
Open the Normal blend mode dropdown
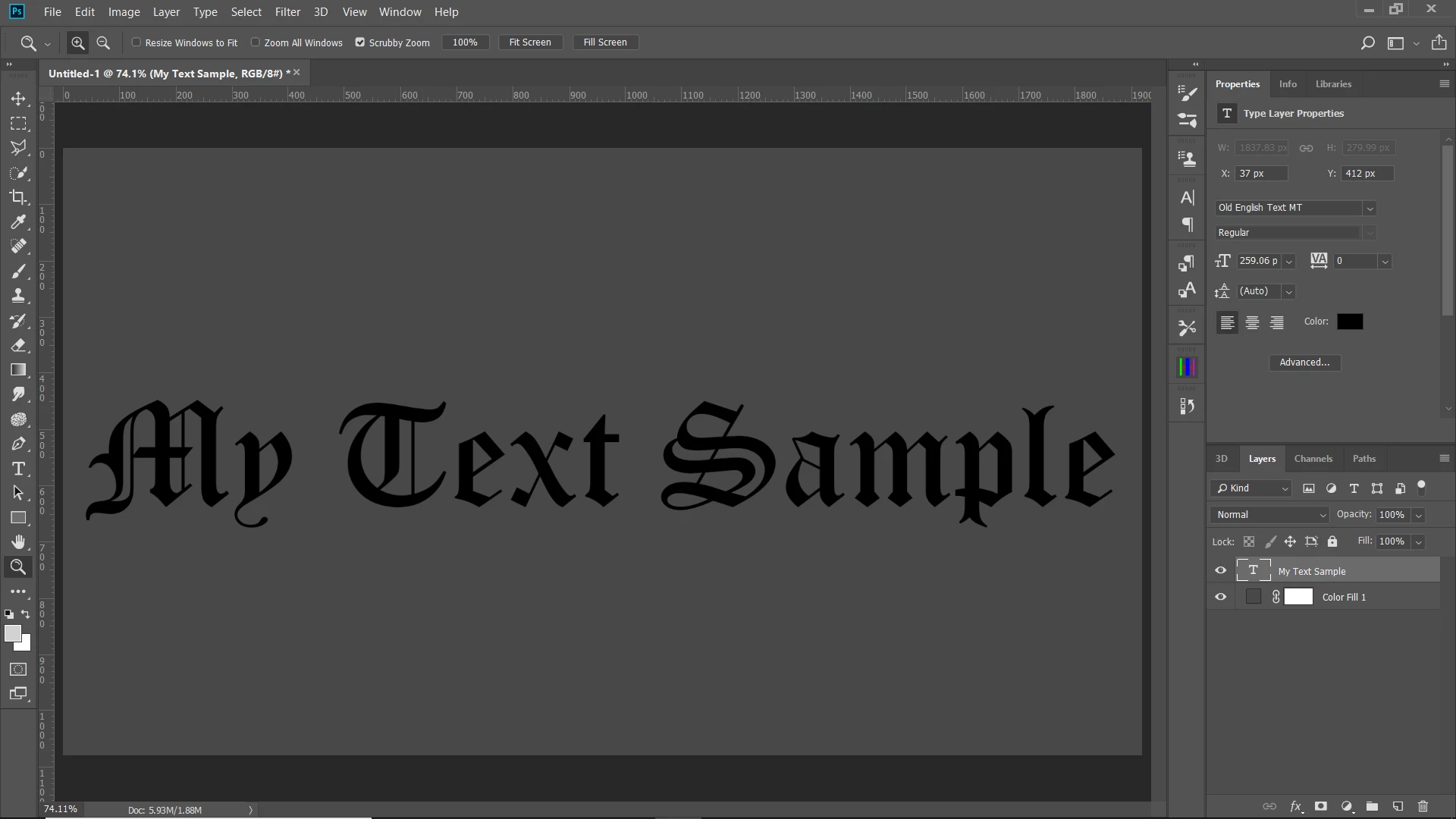pos(1269,514)
